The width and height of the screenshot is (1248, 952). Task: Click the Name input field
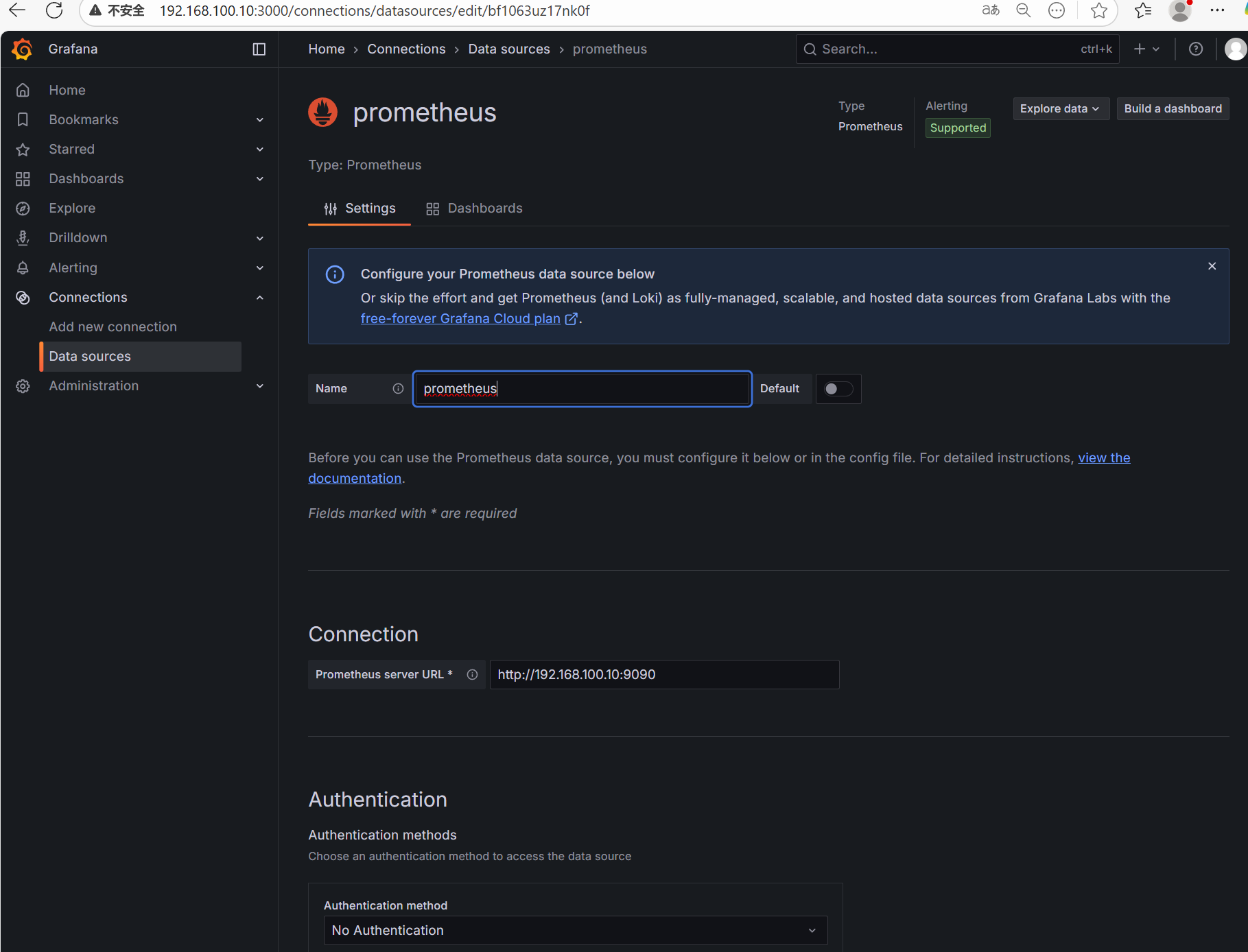582,389
